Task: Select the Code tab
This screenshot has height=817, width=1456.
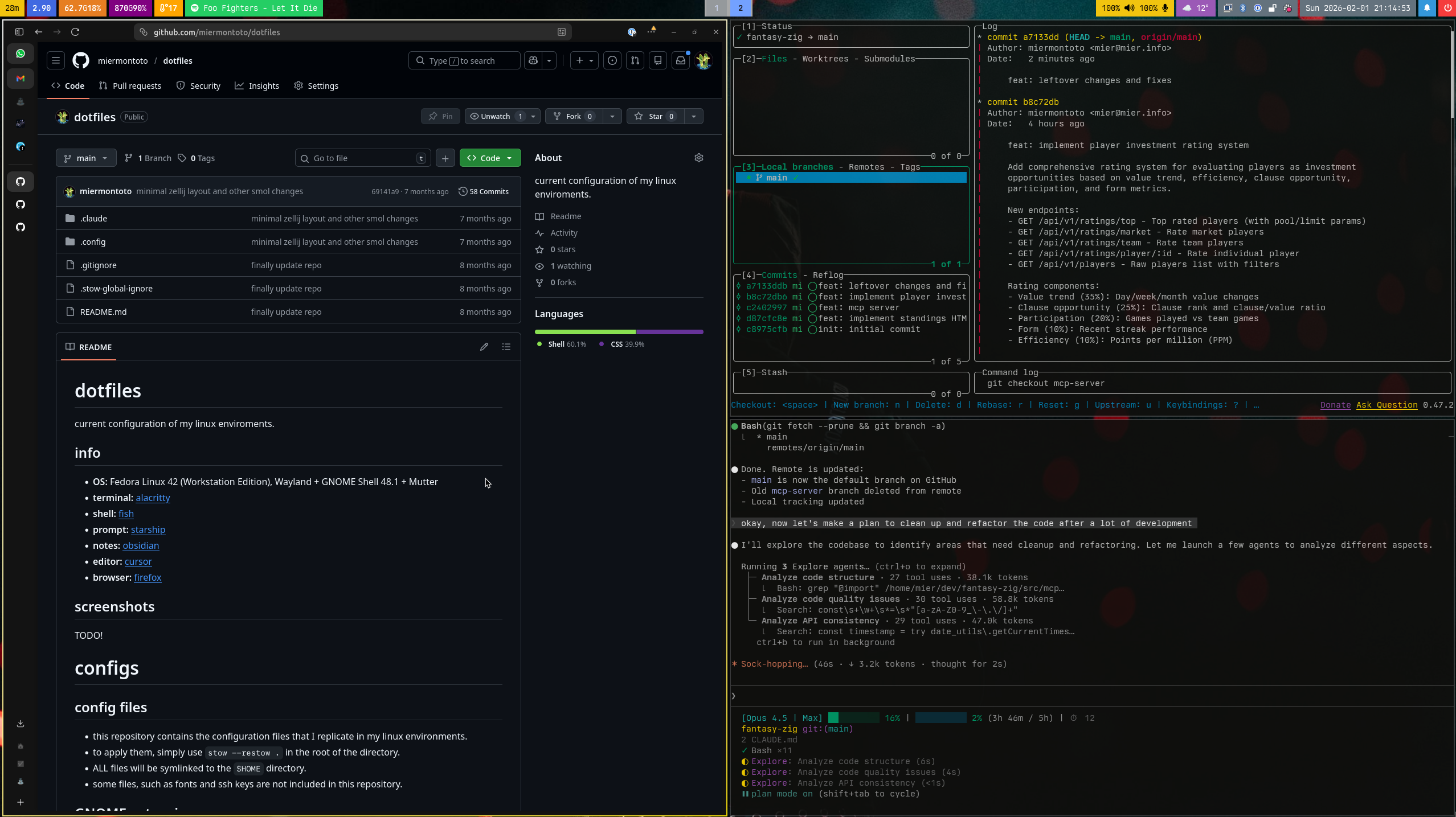Action: 68,86
